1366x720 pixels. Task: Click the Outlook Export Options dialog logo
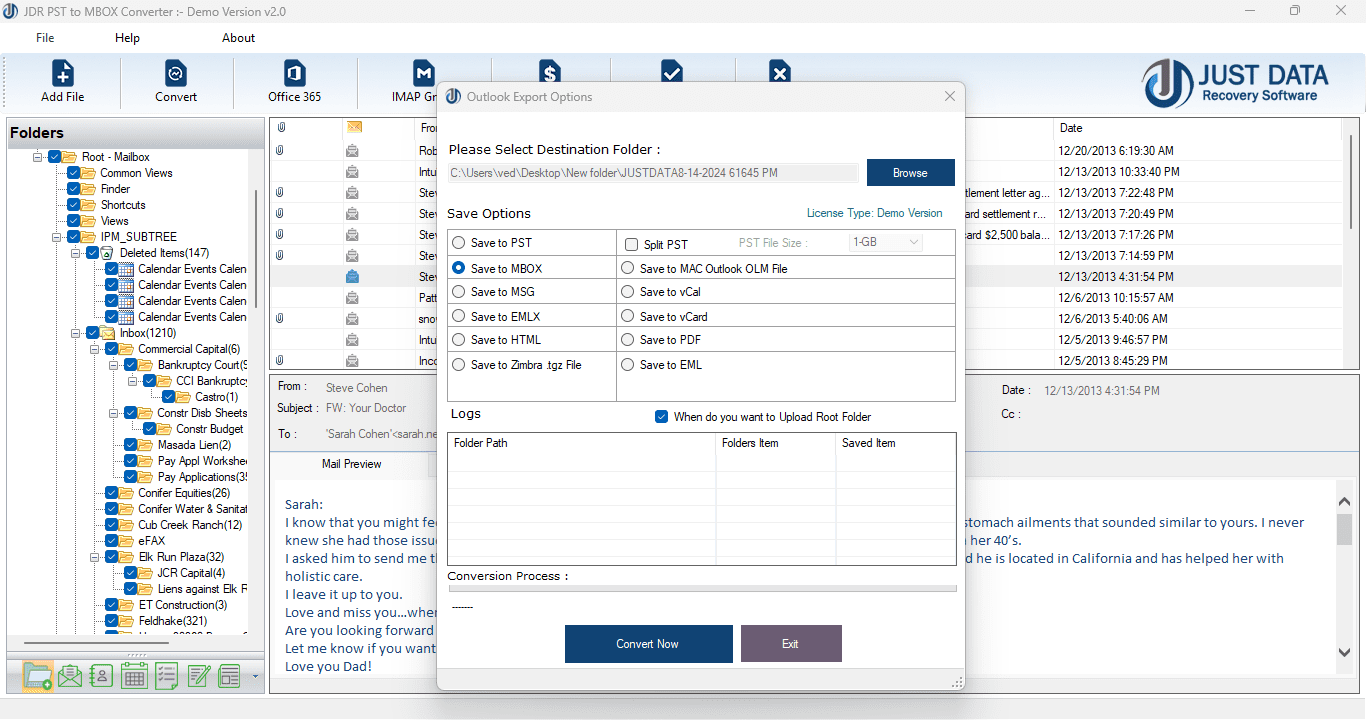tap(454, 96)
